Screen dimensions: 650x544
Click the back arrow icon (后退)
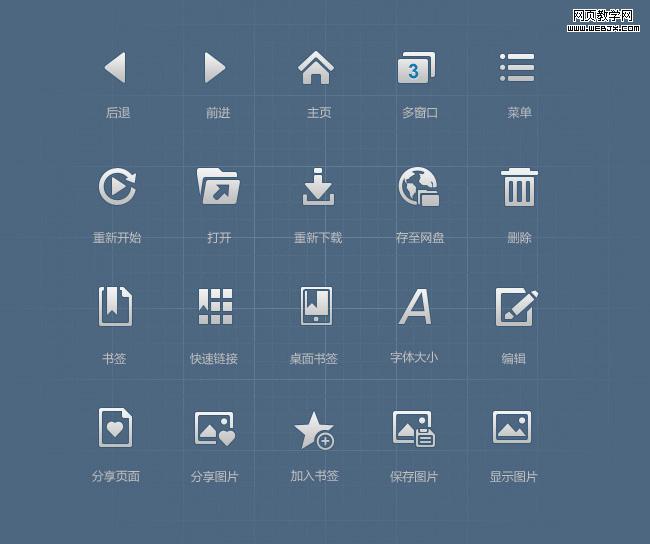(x=115, y=68)
